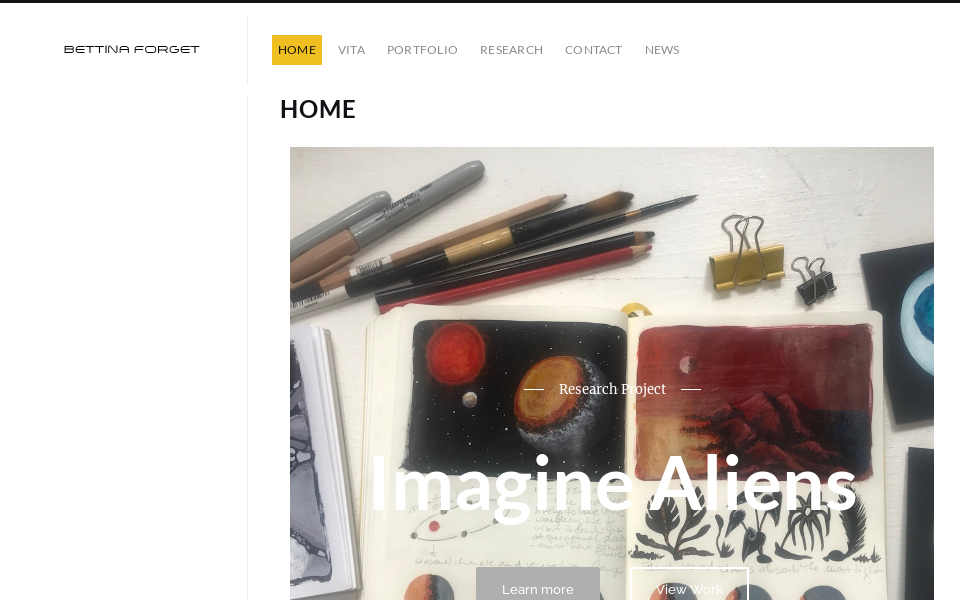This screenshot has width=960, height=600.
Task: Go to the Home menu item
Action: tap(297, 50)
